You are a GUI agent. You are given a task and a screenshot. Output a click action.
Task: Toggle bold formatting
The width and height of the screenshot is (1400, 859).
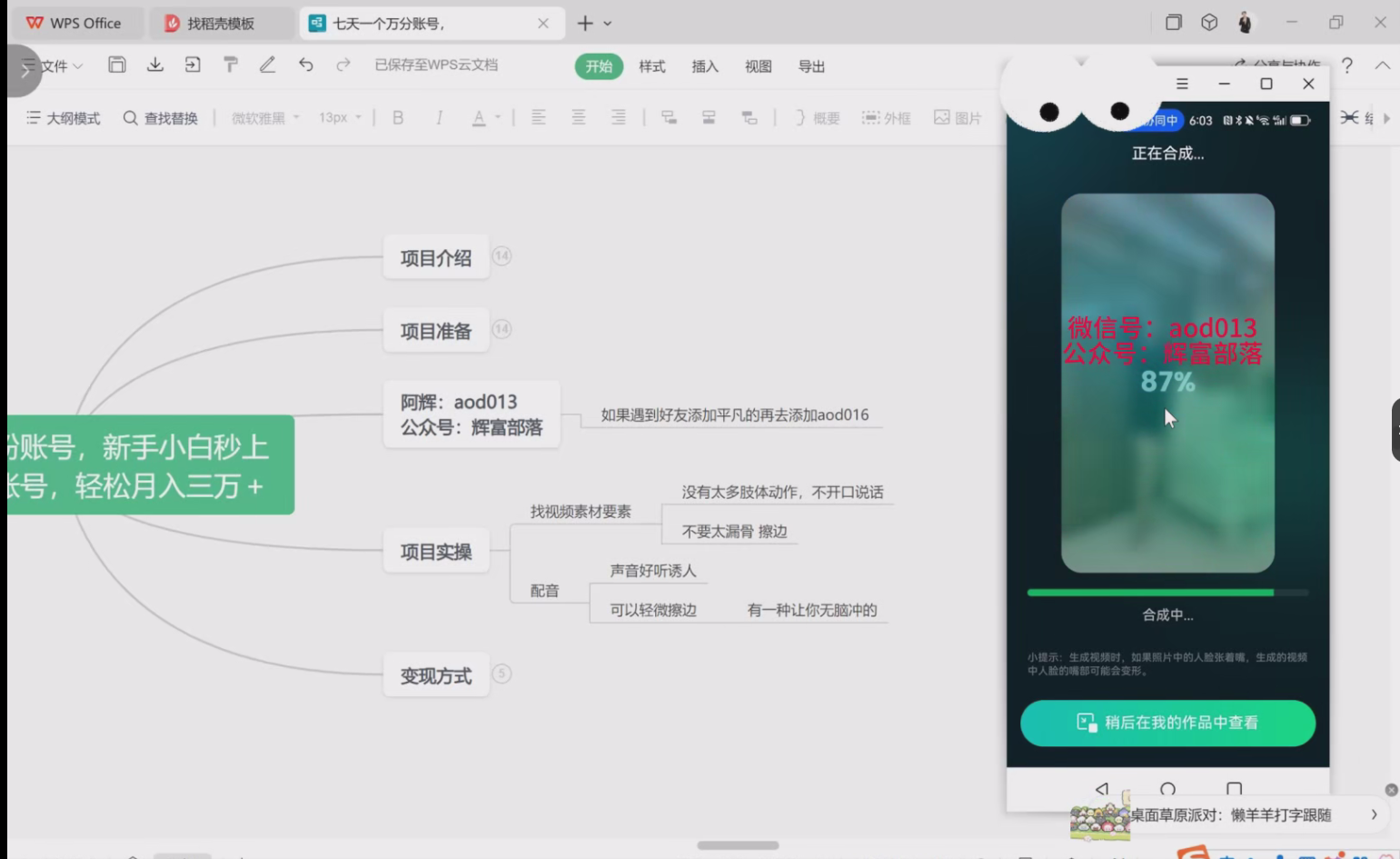pos(398,117)
